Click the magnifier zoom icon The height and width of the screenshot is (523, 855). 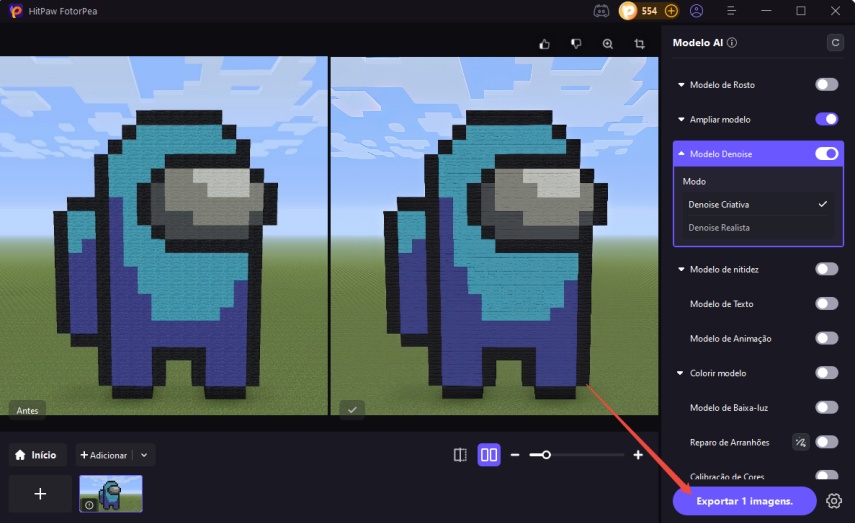(607, 44)
